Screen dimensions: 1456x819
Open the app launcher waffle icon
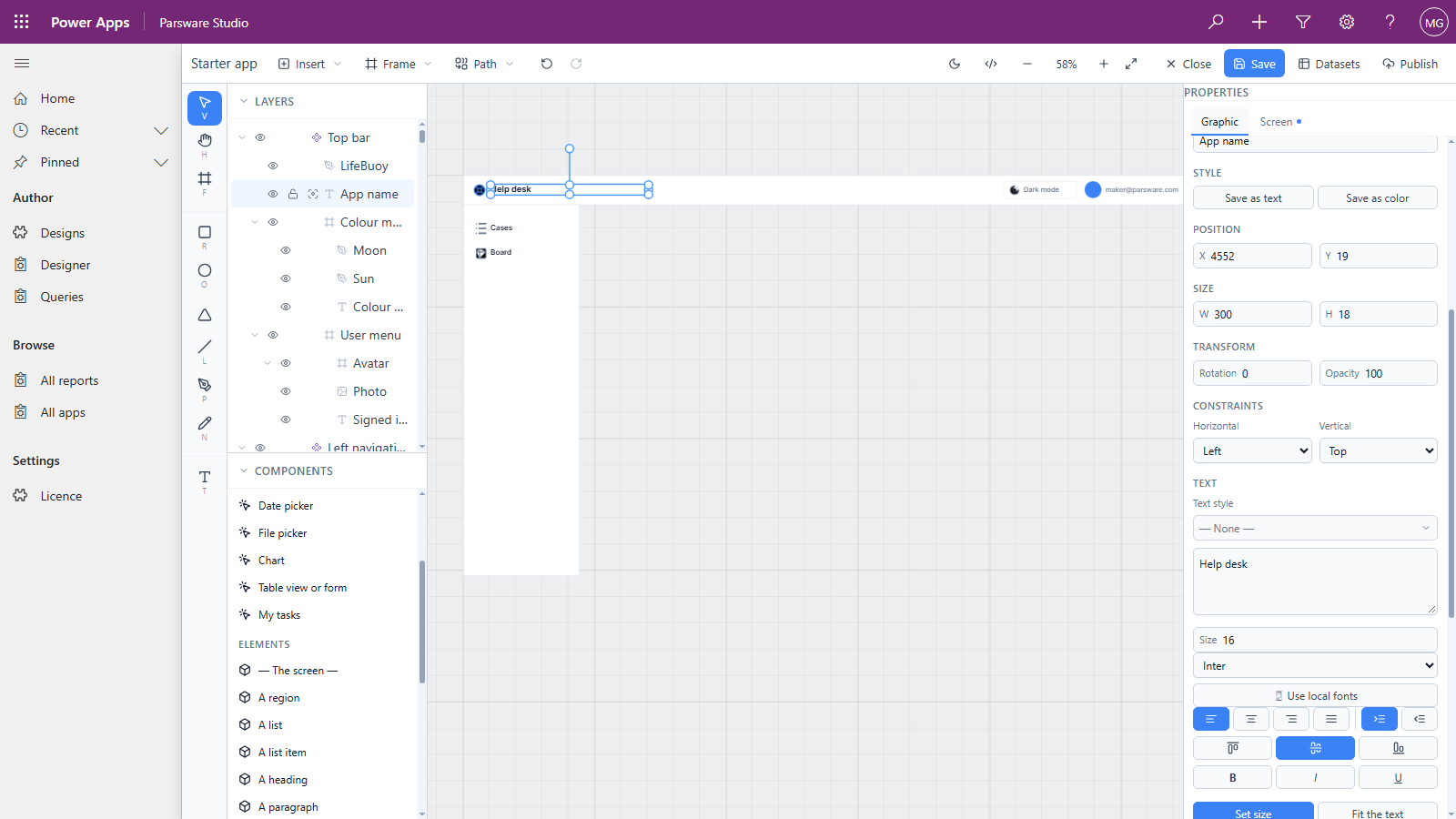click(22, 22)
